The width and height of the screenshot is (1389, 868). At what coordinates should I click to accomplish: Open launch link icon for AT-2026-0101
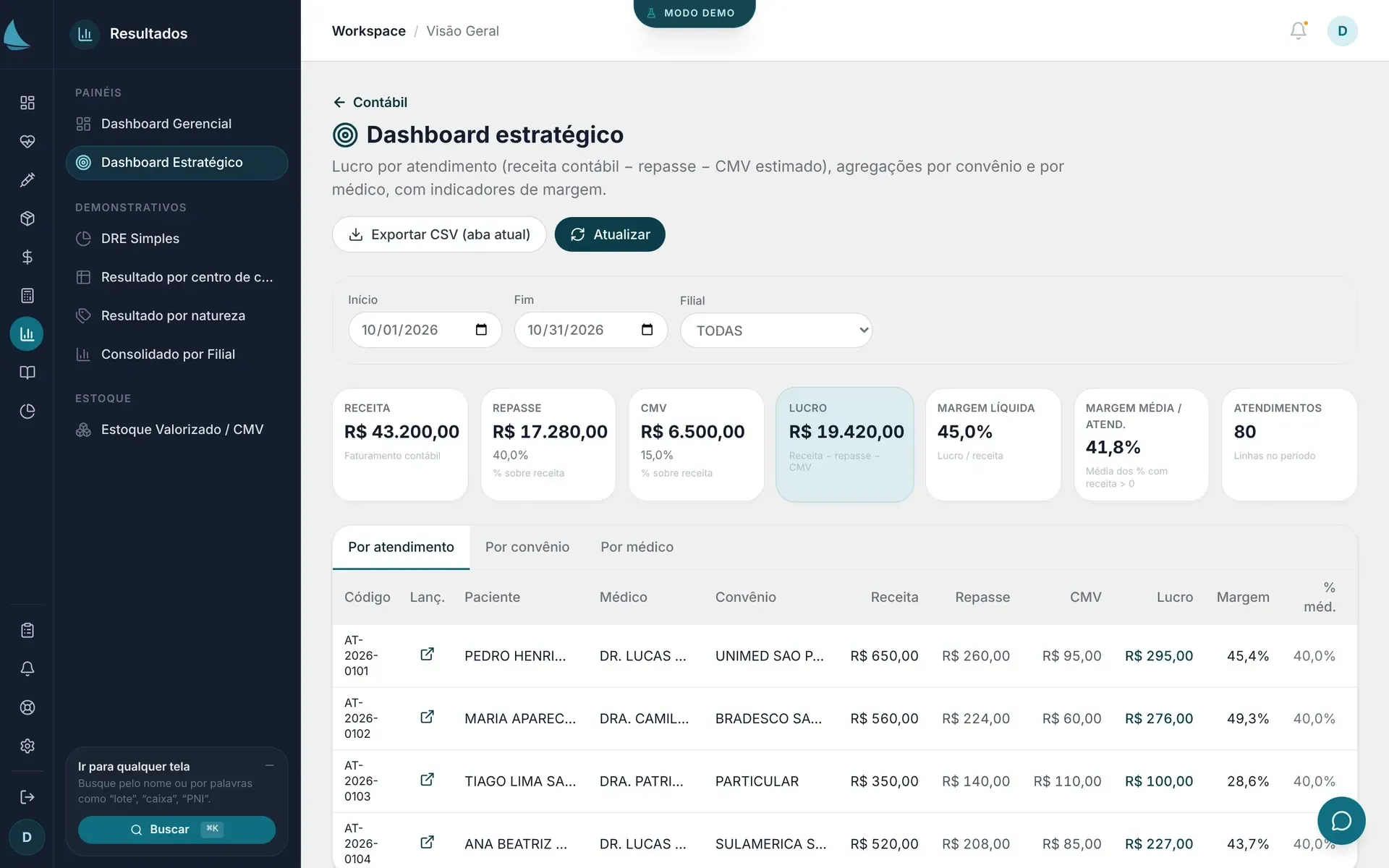pos(427,654)
